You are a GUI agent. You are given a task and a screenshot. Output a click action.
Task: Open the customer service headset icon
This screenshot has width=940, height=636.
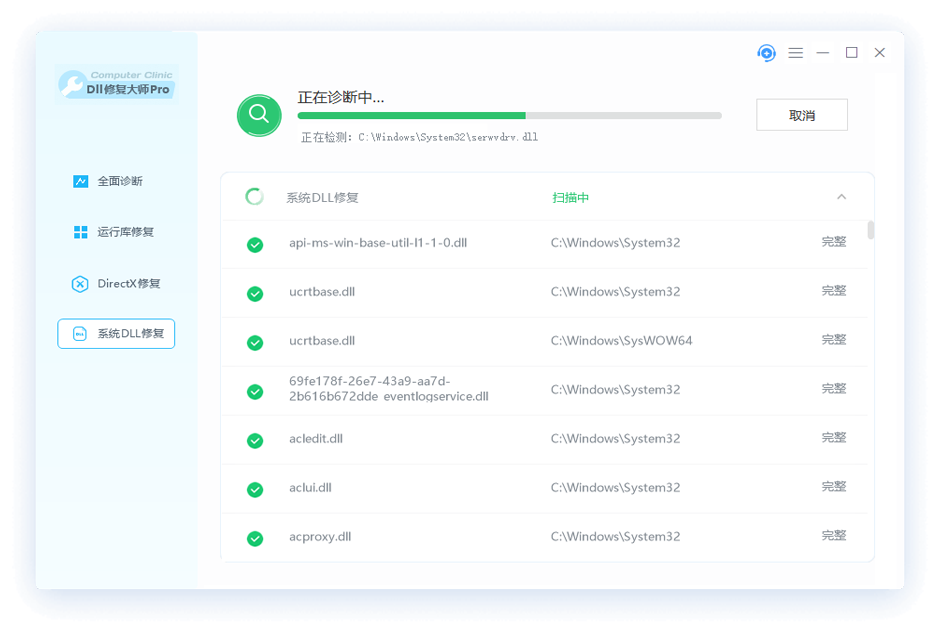[x=767, y=53]
